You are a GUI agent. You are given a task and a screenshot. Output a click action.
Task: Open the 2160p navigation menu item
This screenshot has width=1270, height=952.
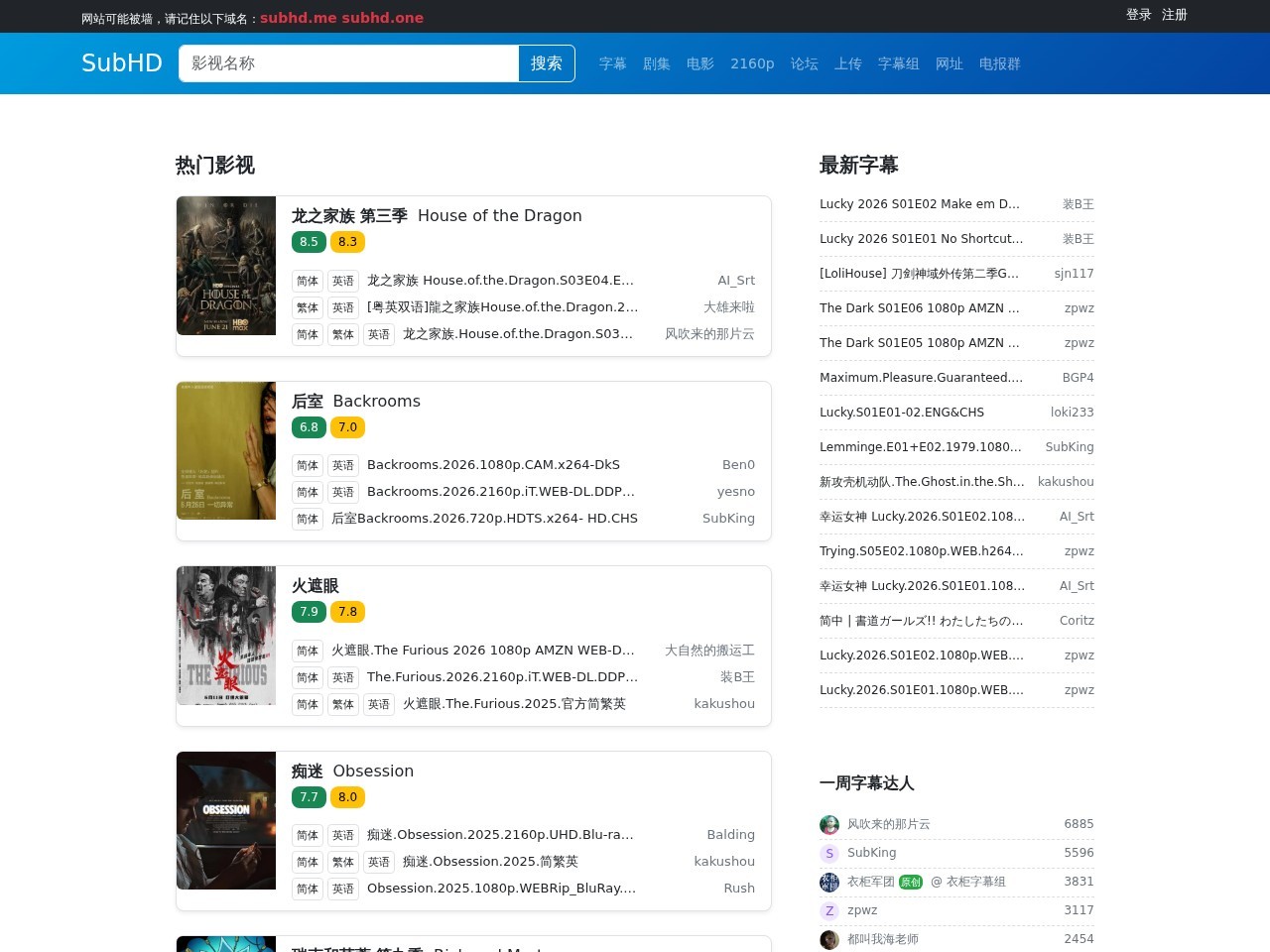point(752,63)
